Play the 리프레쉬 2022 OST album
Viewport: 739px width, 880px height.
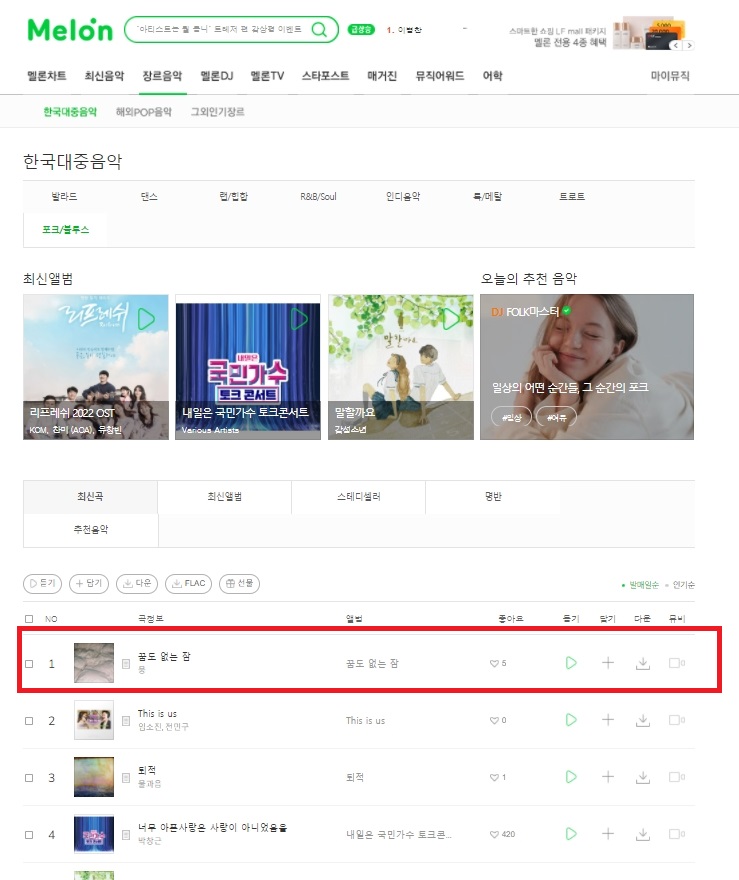tap(146, 319)
